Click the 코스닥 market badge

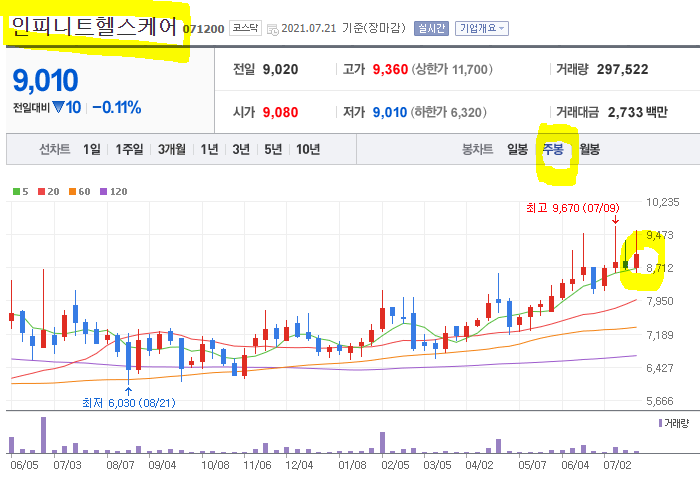pyautogui.click(x=246, y=28)
